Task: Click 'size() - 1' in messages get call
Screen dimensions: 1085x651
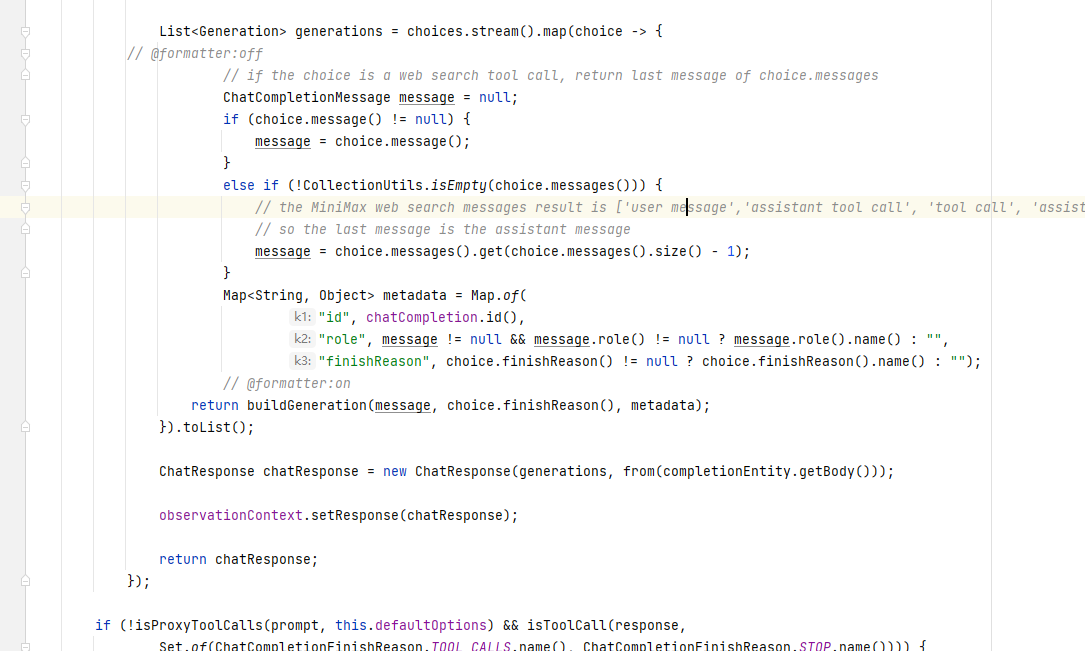Action: (x=695, y=251)
